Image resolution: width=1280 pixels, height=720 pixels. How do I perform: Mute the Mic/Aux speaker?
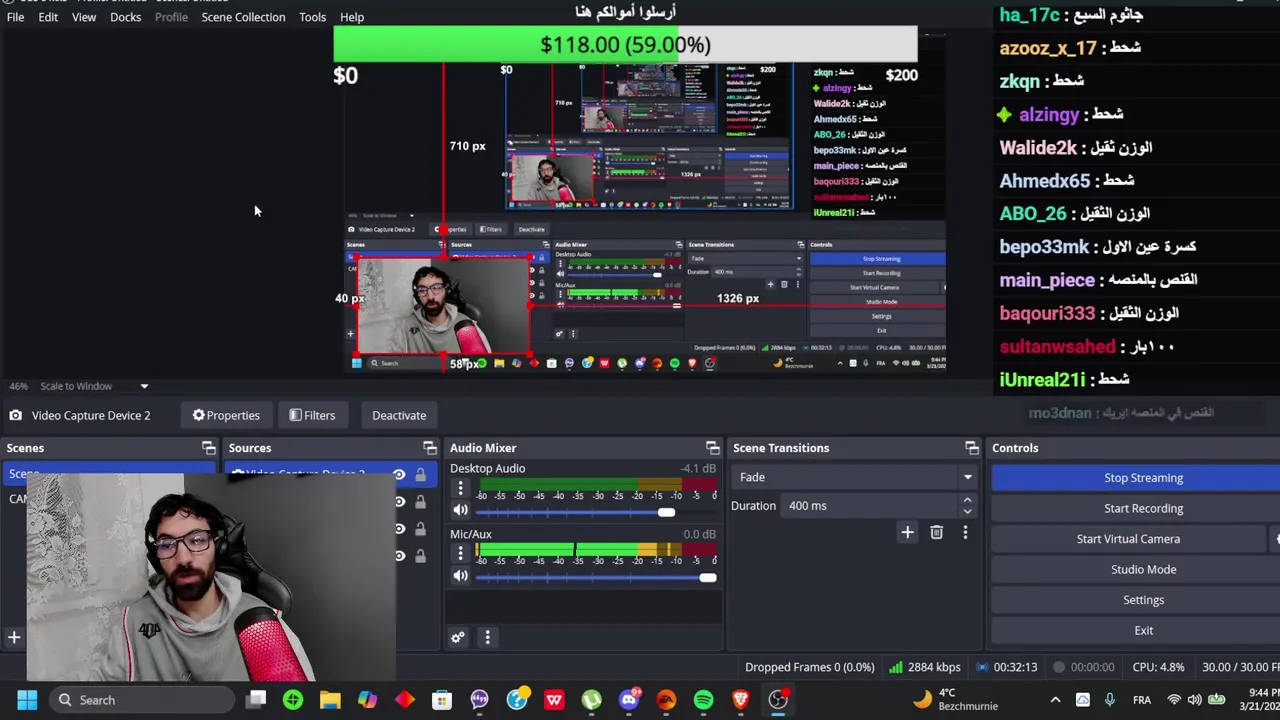[460, 577]
